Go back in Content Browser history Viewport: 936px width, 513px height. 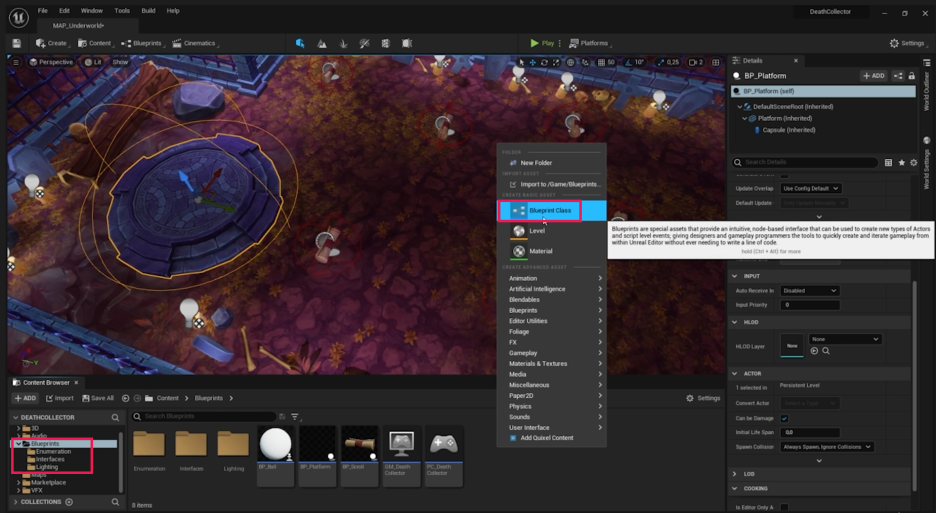[x=125, y=398]
